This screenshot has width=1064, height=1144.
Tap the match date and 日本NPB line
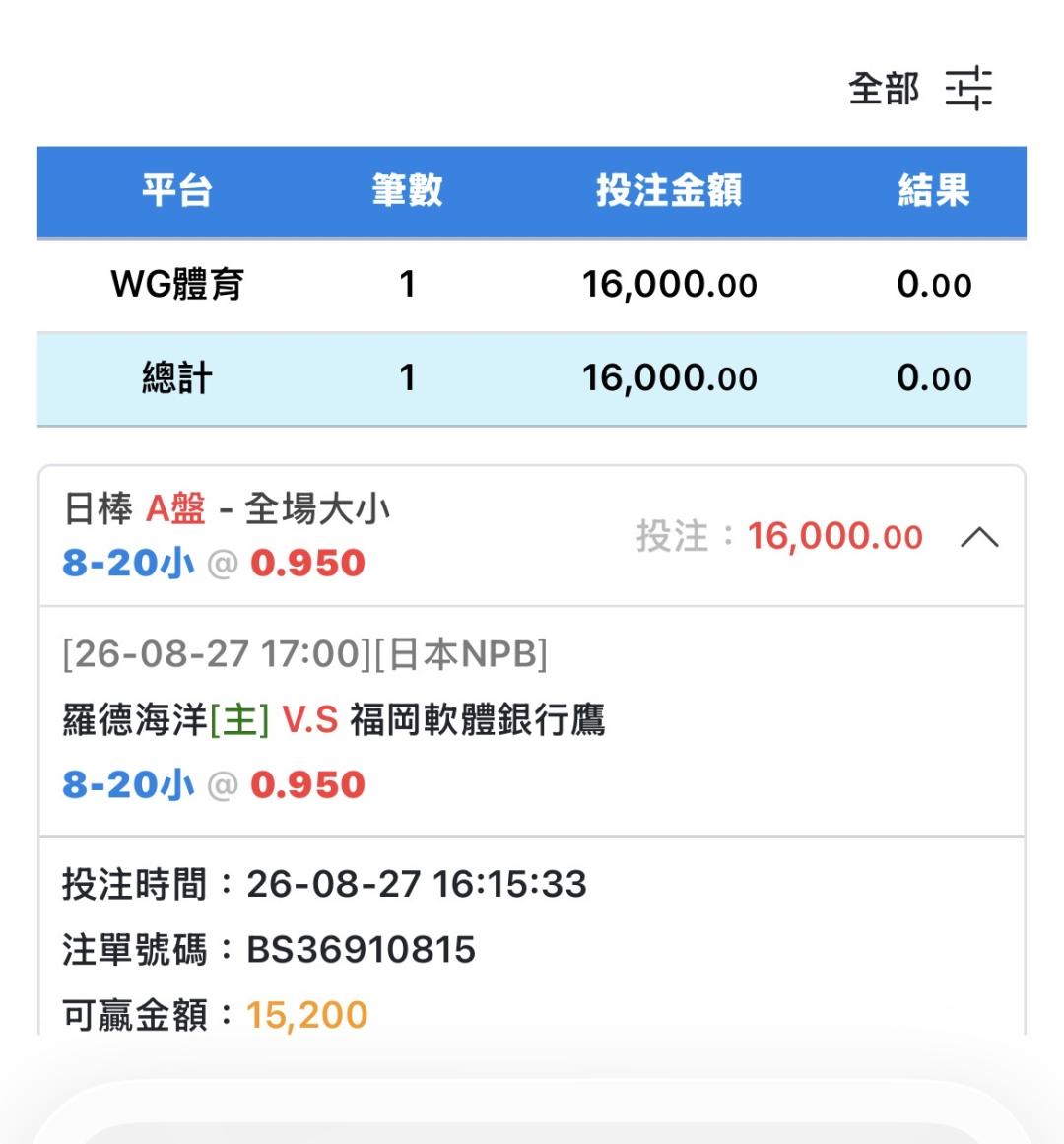(304, 653)
